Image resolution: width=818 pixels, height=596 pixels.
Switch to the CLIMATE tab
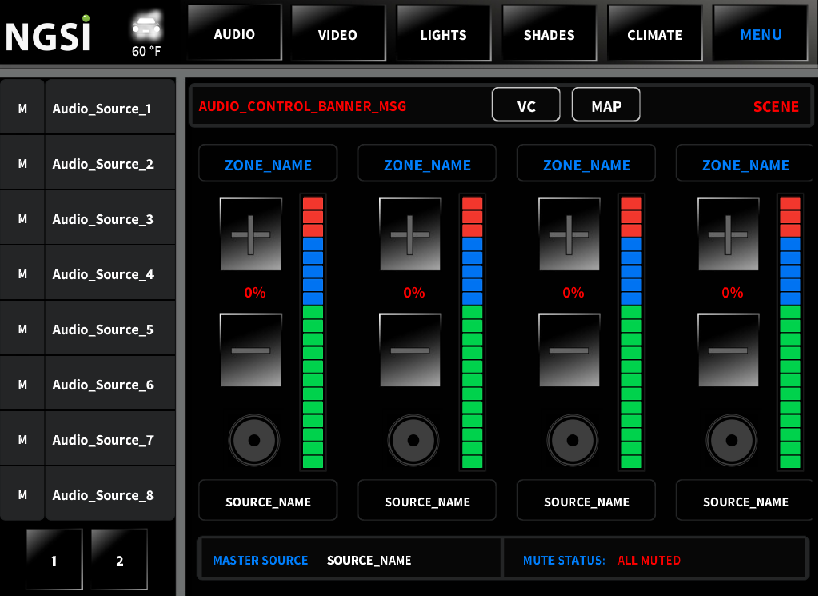(653, 33)
